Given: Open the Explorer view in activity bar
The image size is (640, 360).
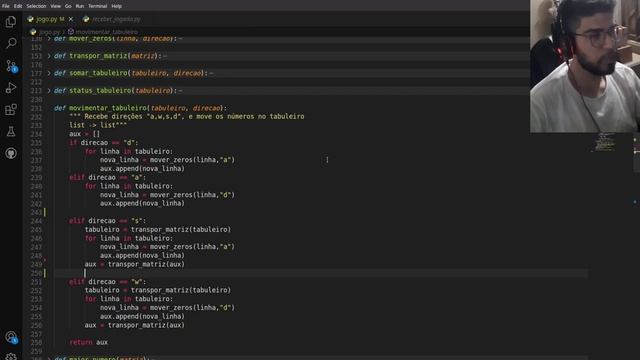Looking at the screenshot, I should click(11, 21).
